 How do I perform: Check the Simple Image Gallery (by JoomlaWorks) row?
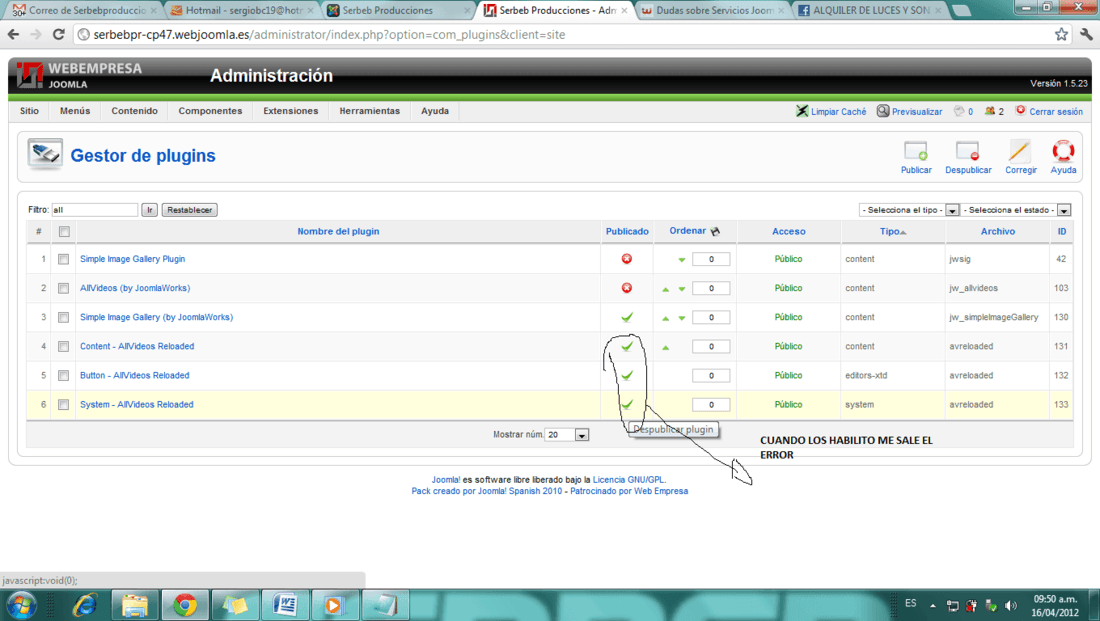64,317
